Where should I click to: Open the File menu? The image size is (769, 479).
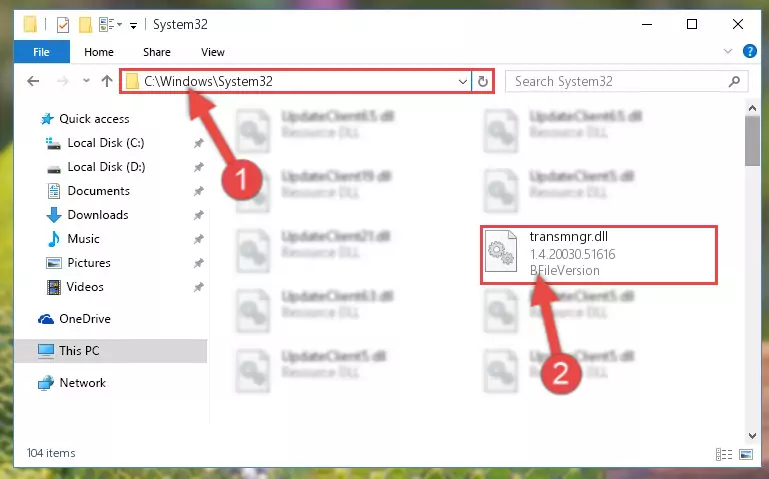(x=42, y=52)
